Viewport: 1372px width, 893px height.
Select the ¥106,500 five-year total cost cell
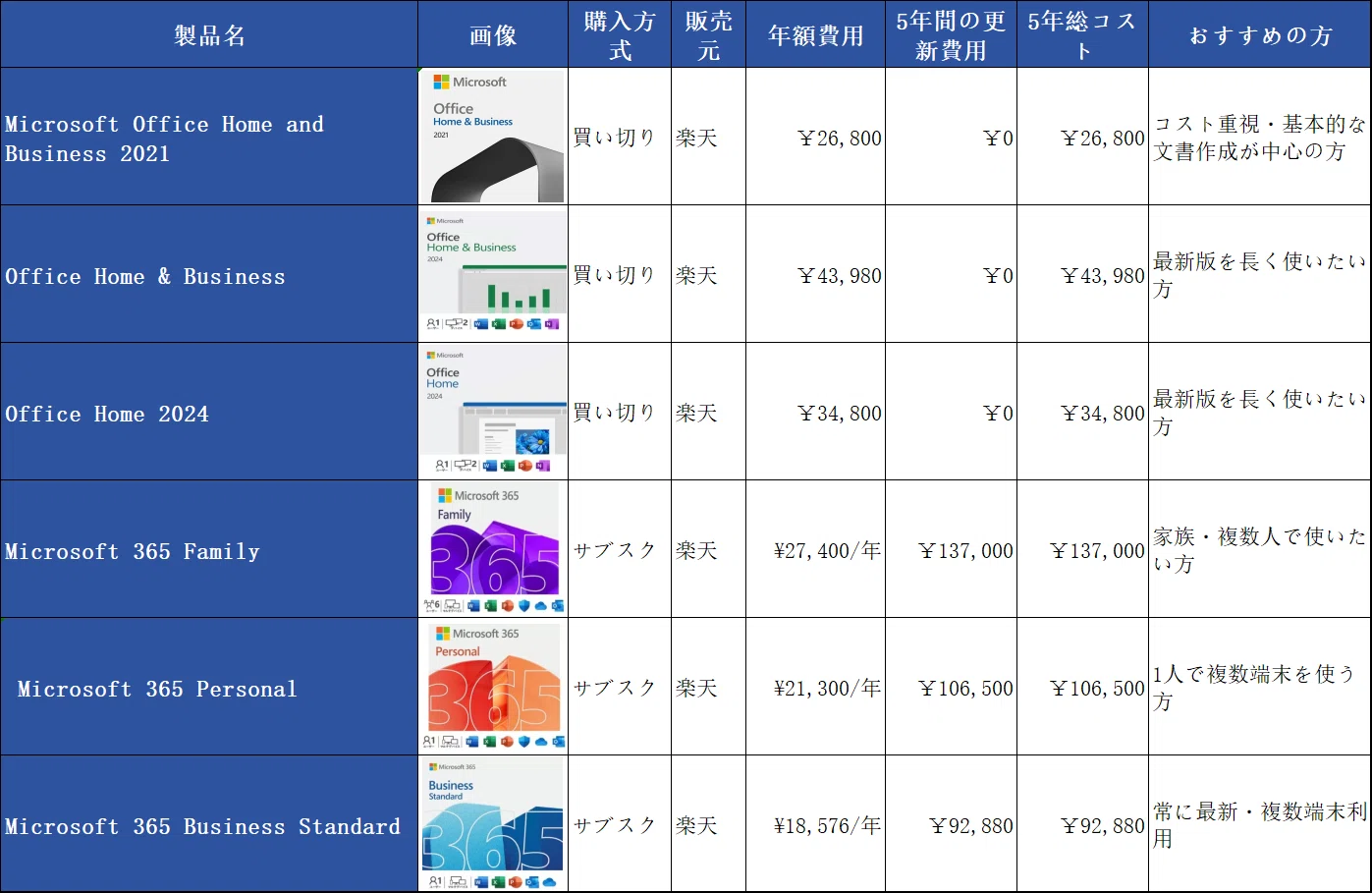[x=1082, y=687]
